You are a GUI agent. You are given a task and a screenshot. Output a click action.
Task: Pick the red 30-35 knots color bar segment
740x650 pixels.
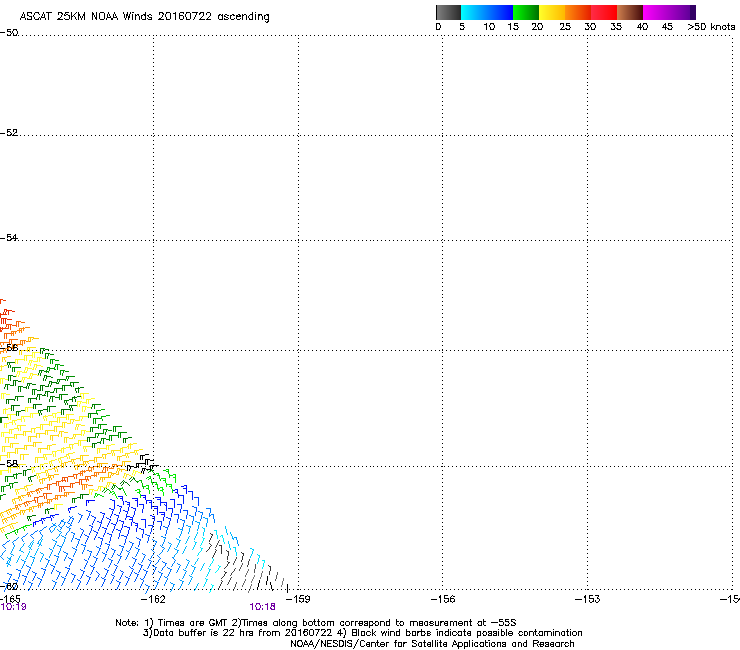coord(604,12)
